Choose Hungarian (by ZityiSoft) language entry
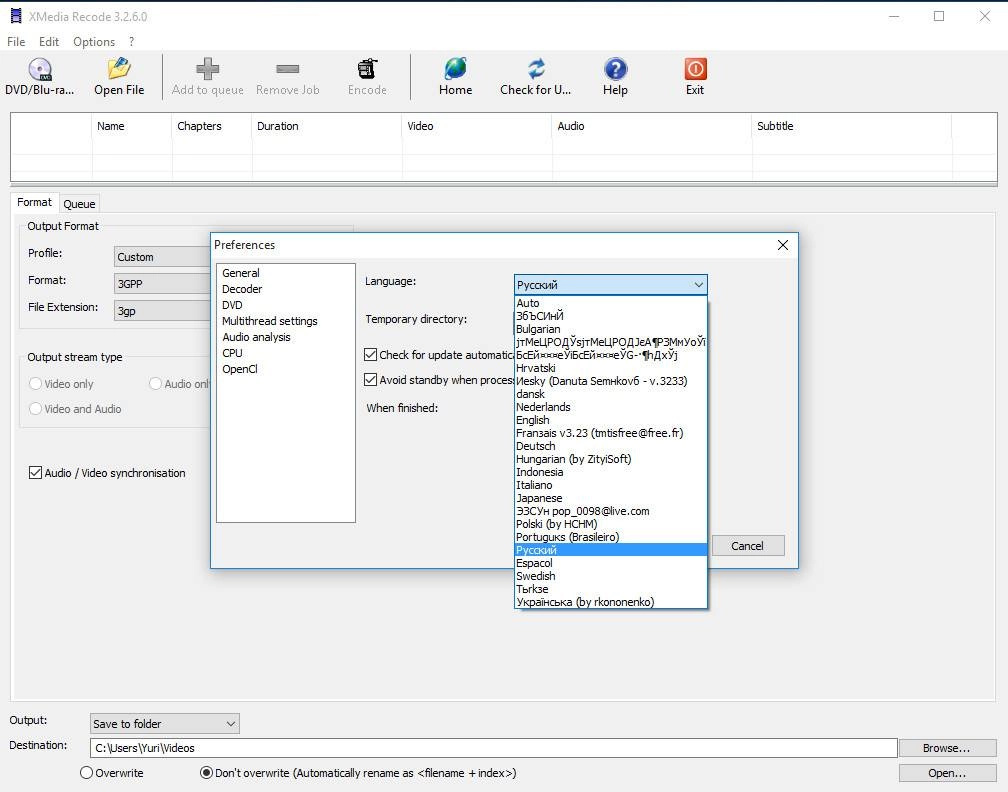 [611, 459]
